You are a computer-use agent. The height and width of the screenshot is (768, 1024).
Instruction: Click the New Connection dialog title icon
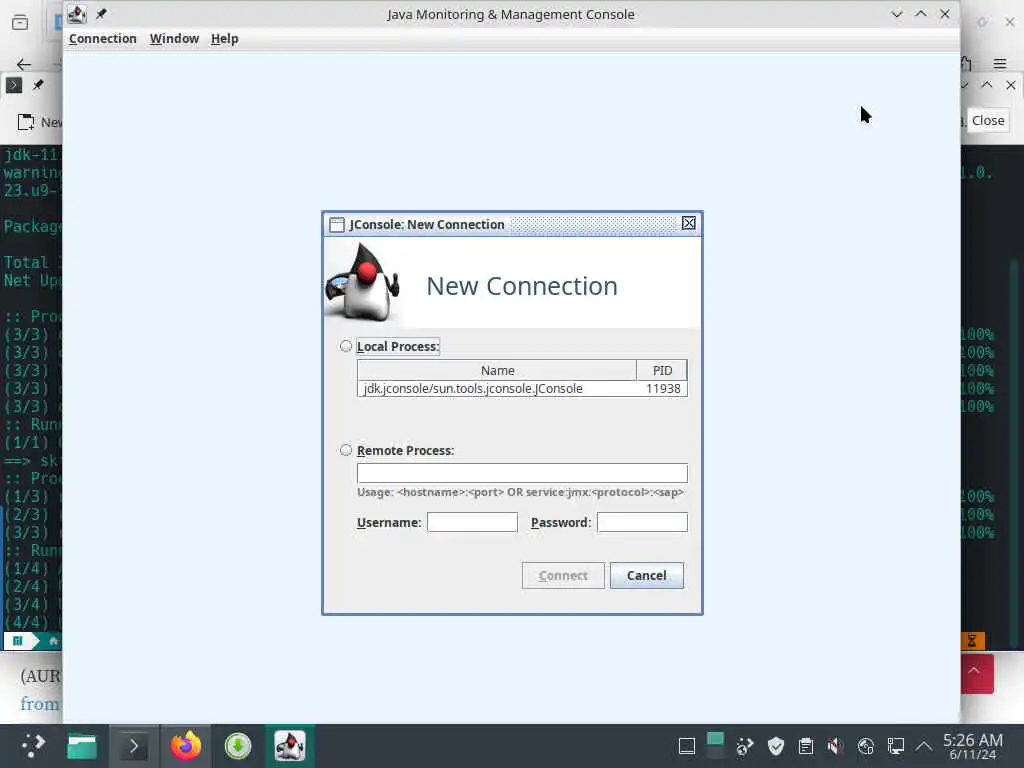337,225
